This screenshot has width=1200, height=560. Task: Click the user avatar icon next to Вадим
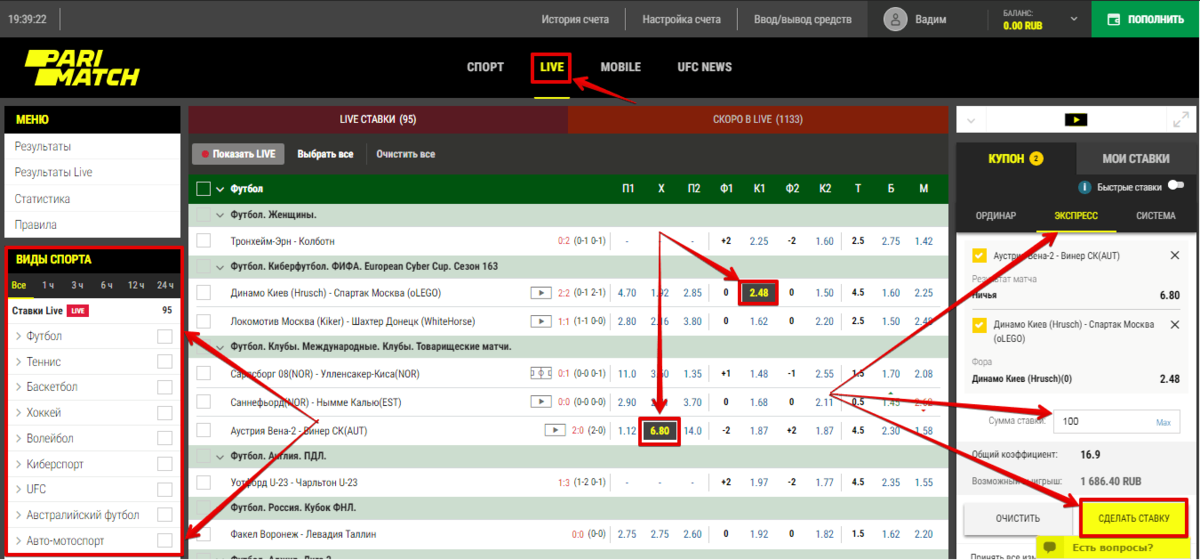point(896,19)
